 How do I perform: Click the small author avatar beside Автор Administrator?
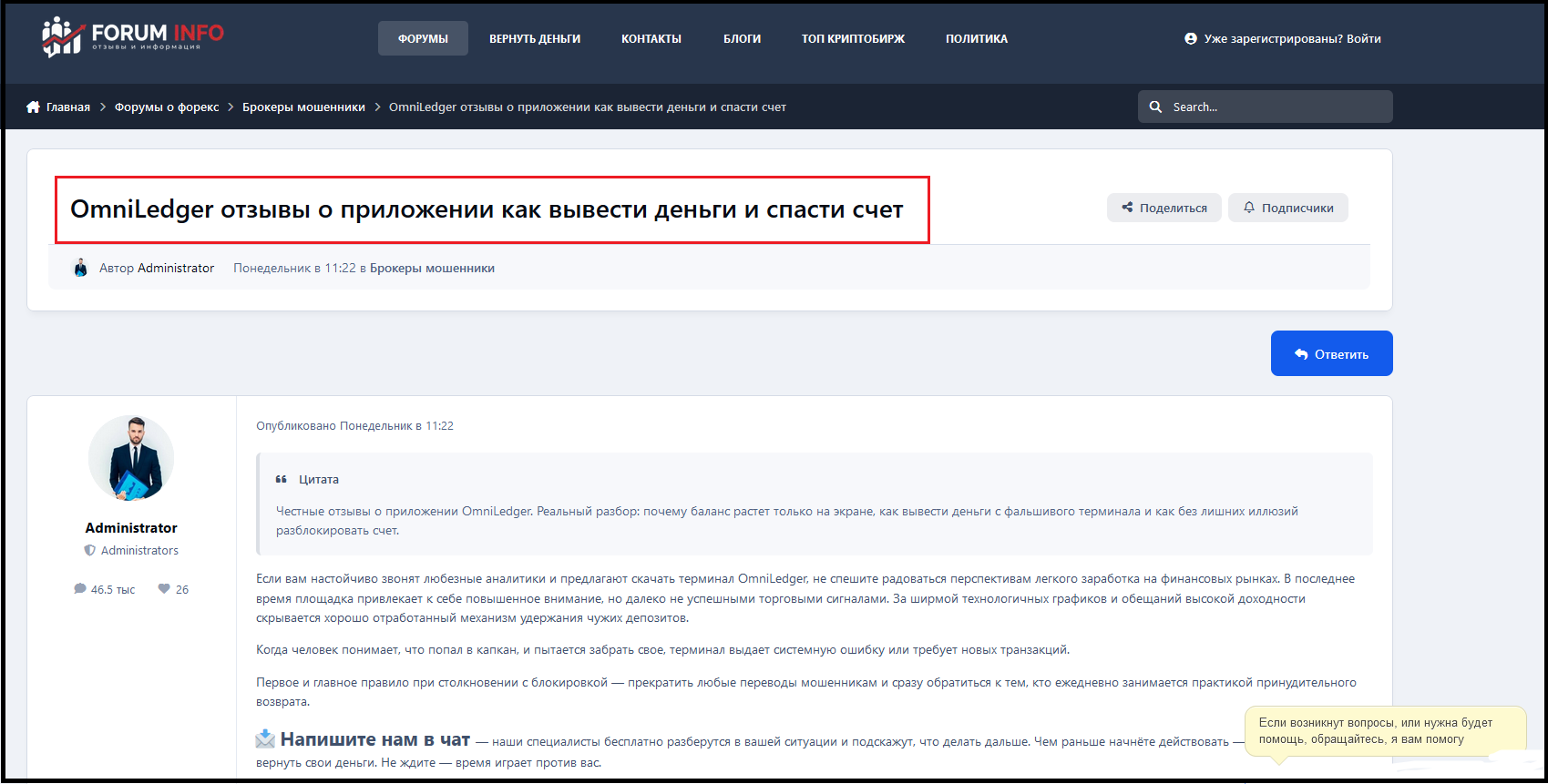click(80, 268)
